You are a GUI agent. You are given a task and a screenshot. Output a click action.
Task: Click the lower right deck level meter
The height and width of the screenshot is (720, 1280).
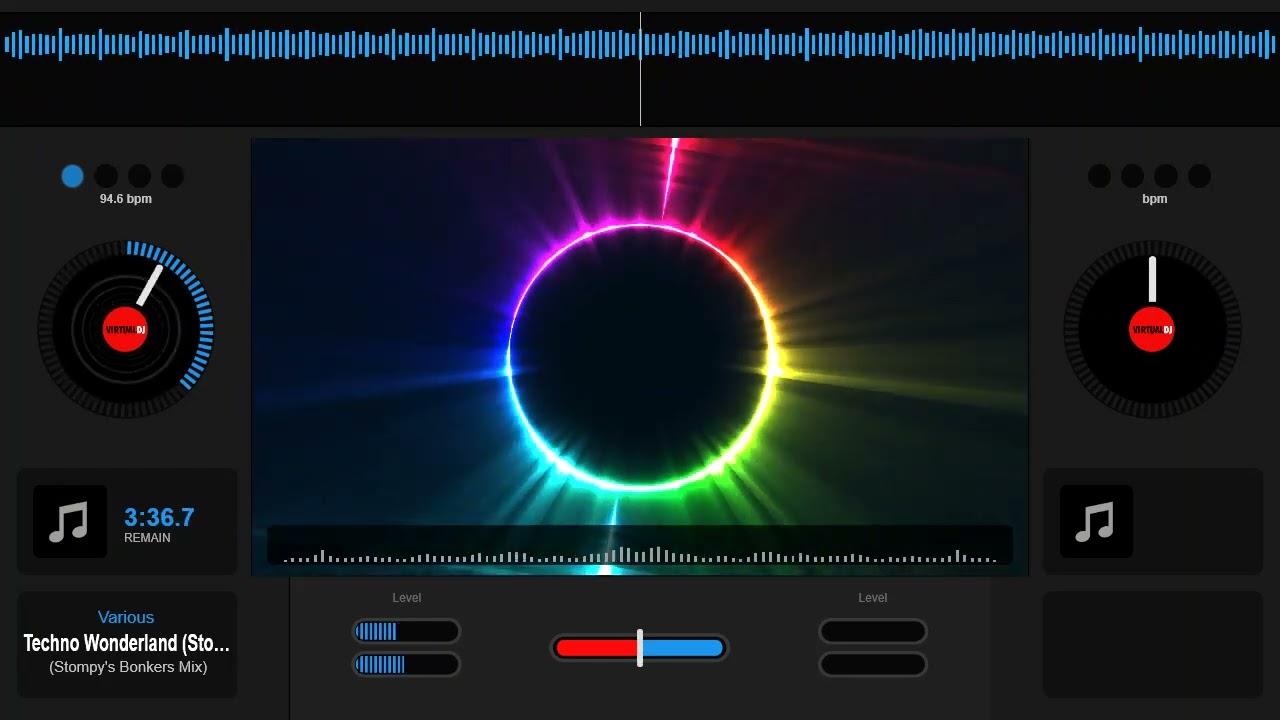[x=873, y=664]
